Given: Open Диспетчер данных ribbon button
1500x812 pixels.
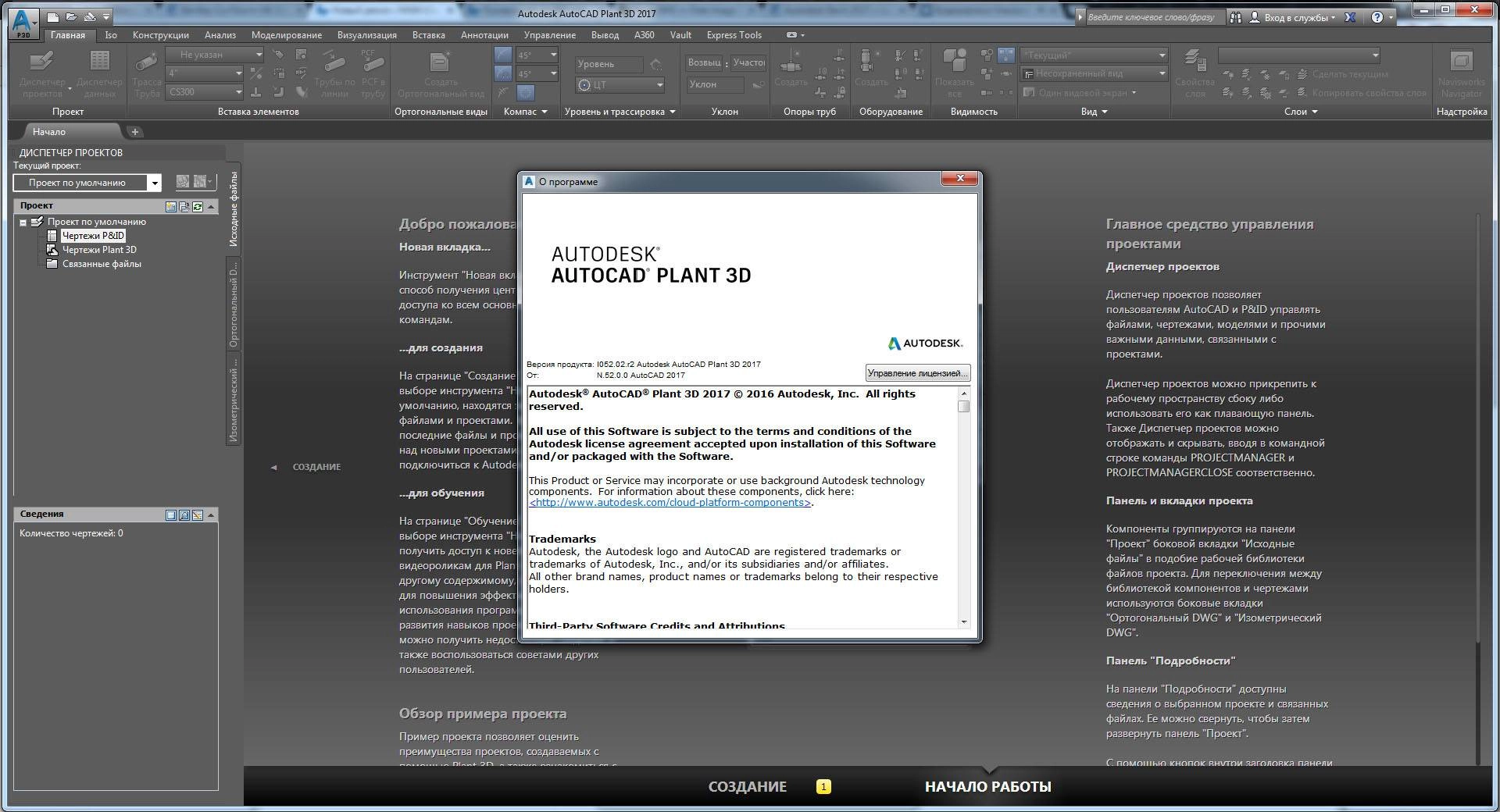Looking at the screenshot, I should [99, 73].
